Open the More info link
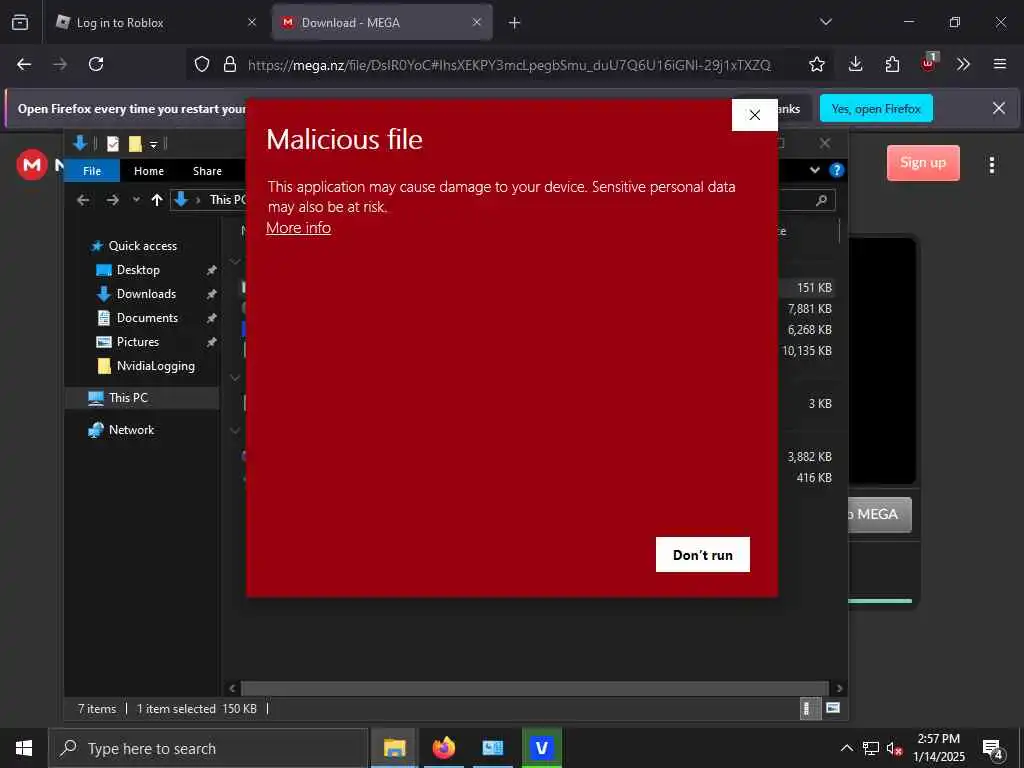The width and height of the screenshot is (1024, 768). pos(298,228)
